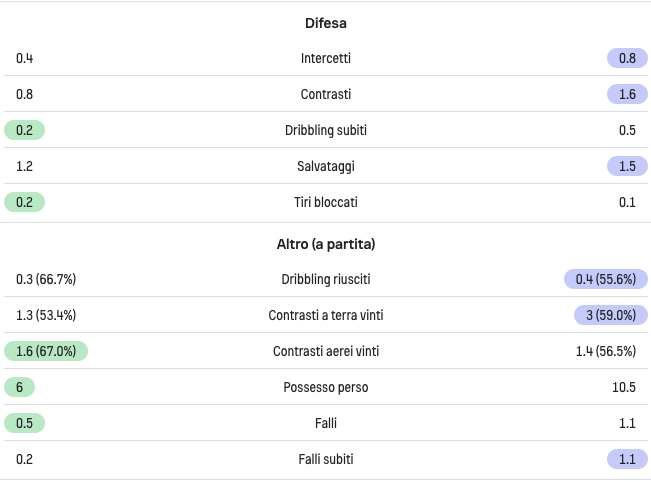
Task: Select the blue 1.6 Contrasti badge
Action: click(x=627, y=94)
